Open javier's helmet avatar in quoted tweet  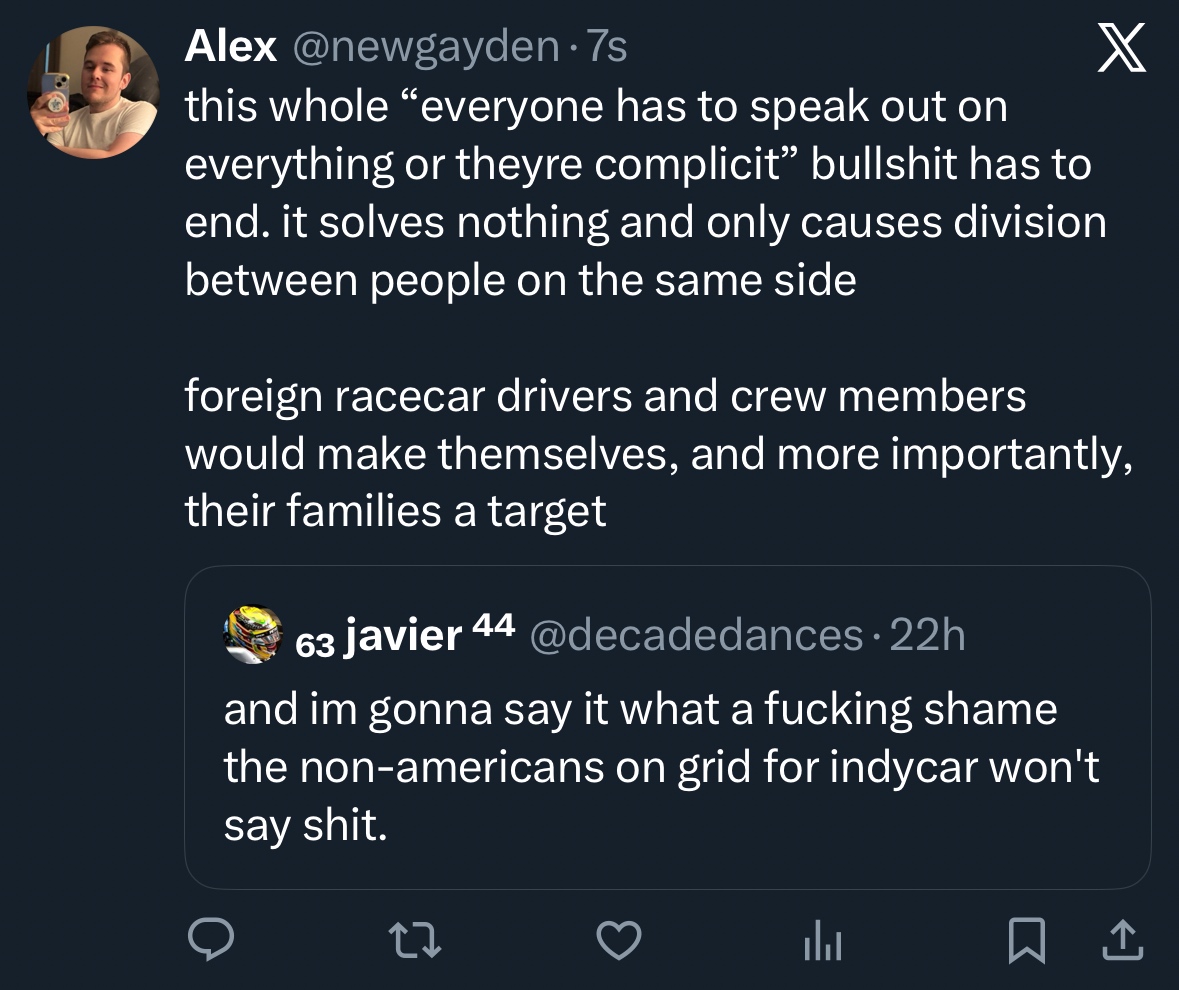253,635
